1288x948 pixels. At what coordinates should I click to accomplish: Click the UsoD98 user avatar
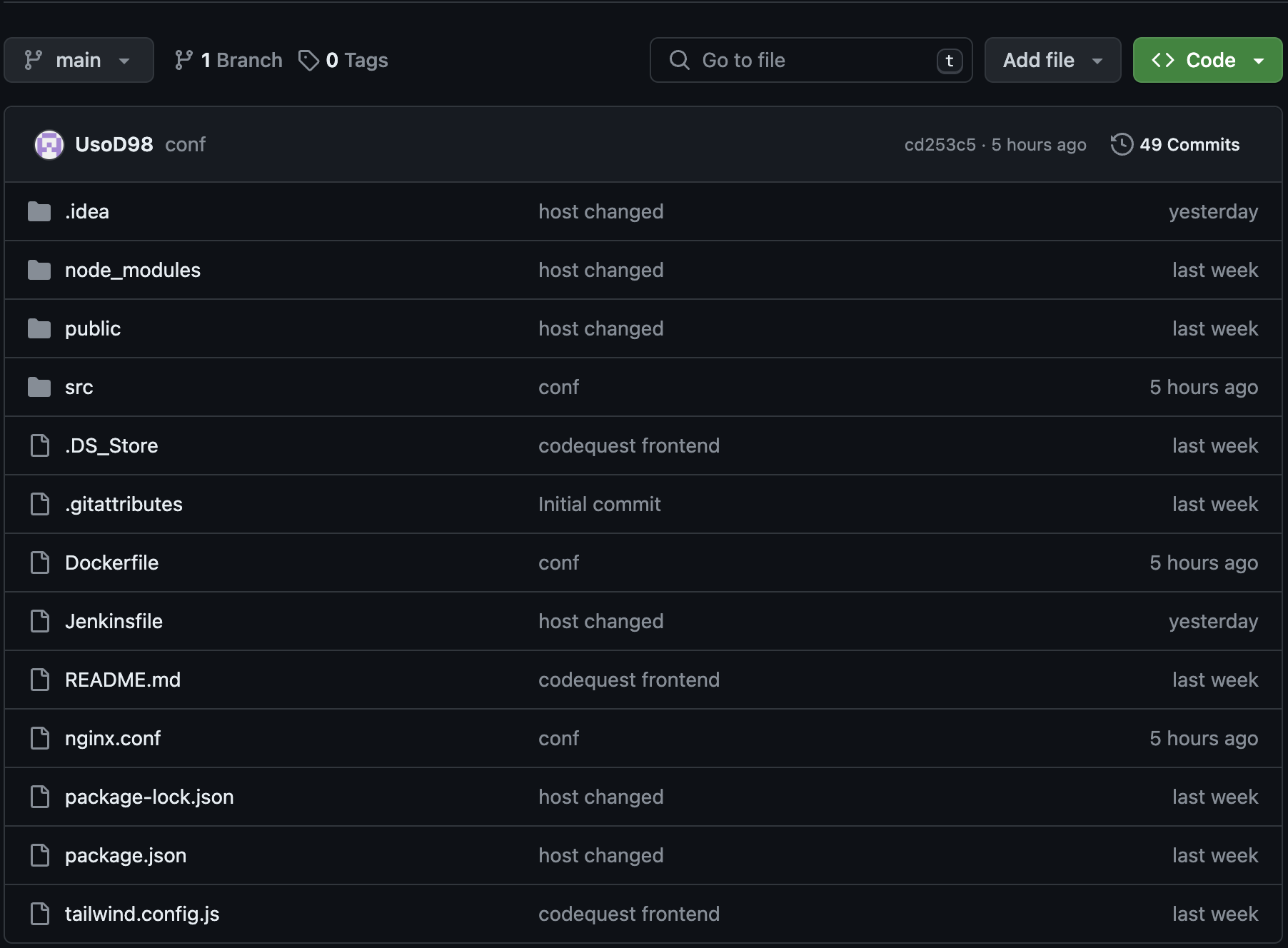coord(49,145)
